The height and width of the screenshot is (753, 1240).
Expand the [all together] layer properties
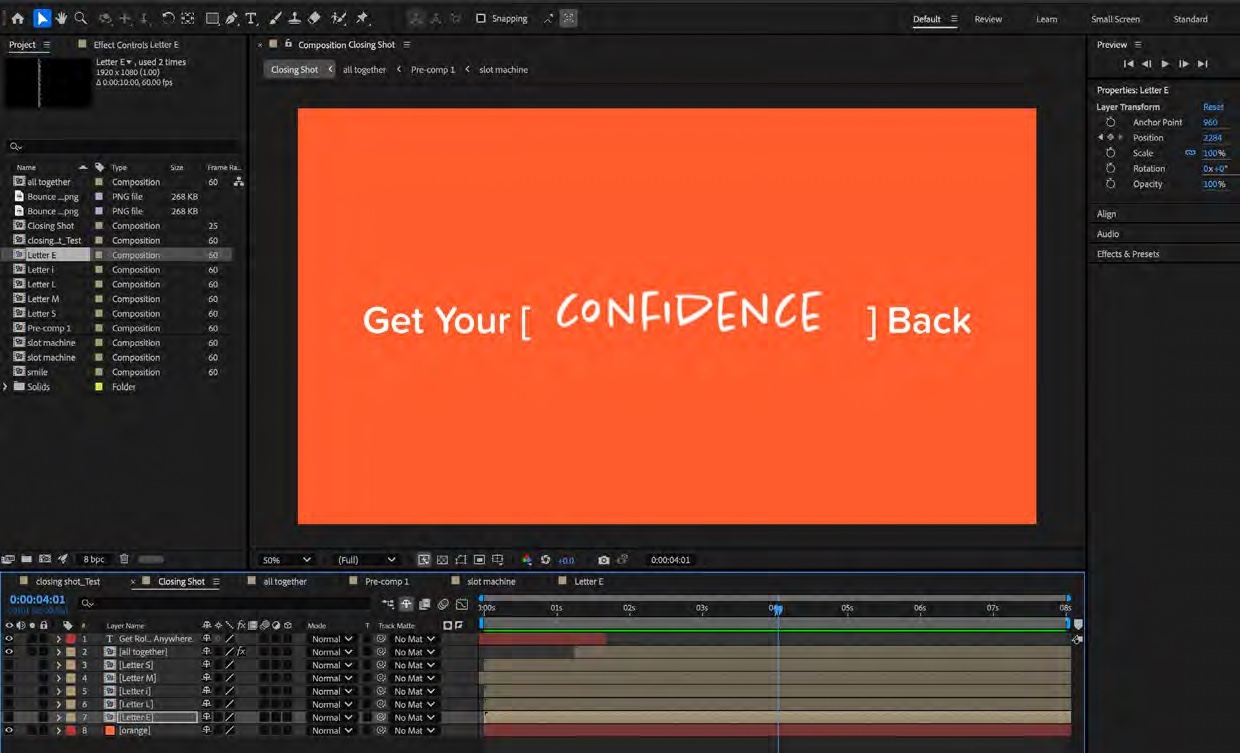click(x=58, y=651)
